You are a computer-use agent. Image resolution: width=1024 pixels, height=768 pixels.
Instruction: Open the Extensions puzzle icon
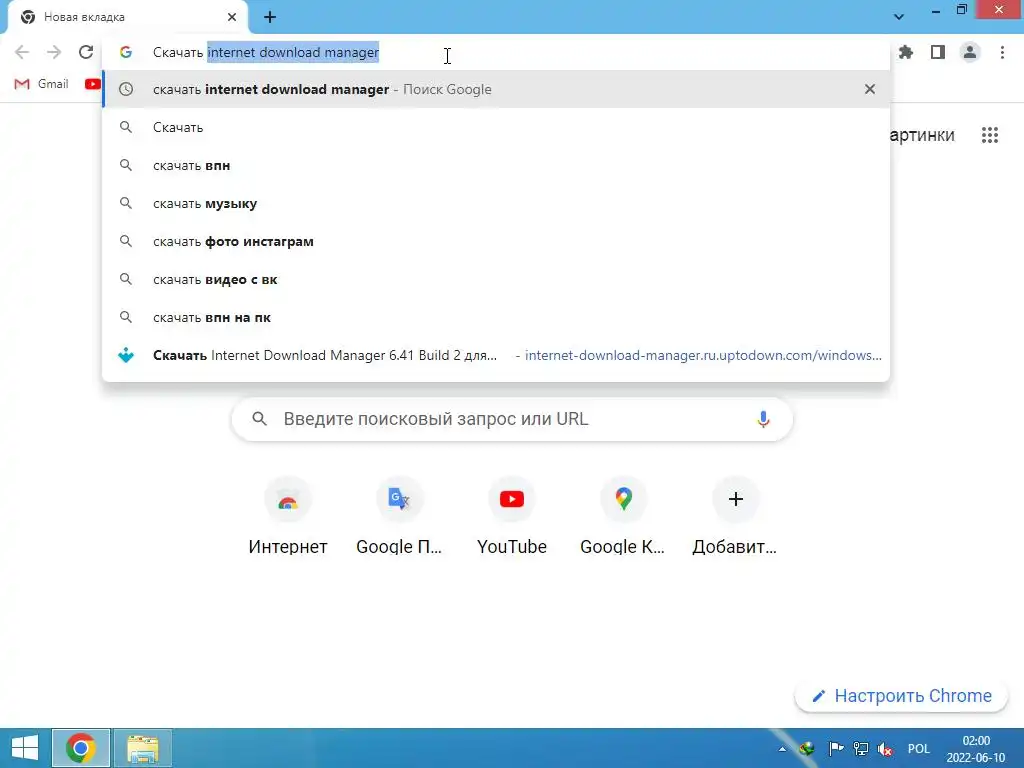tap(906, 52)
